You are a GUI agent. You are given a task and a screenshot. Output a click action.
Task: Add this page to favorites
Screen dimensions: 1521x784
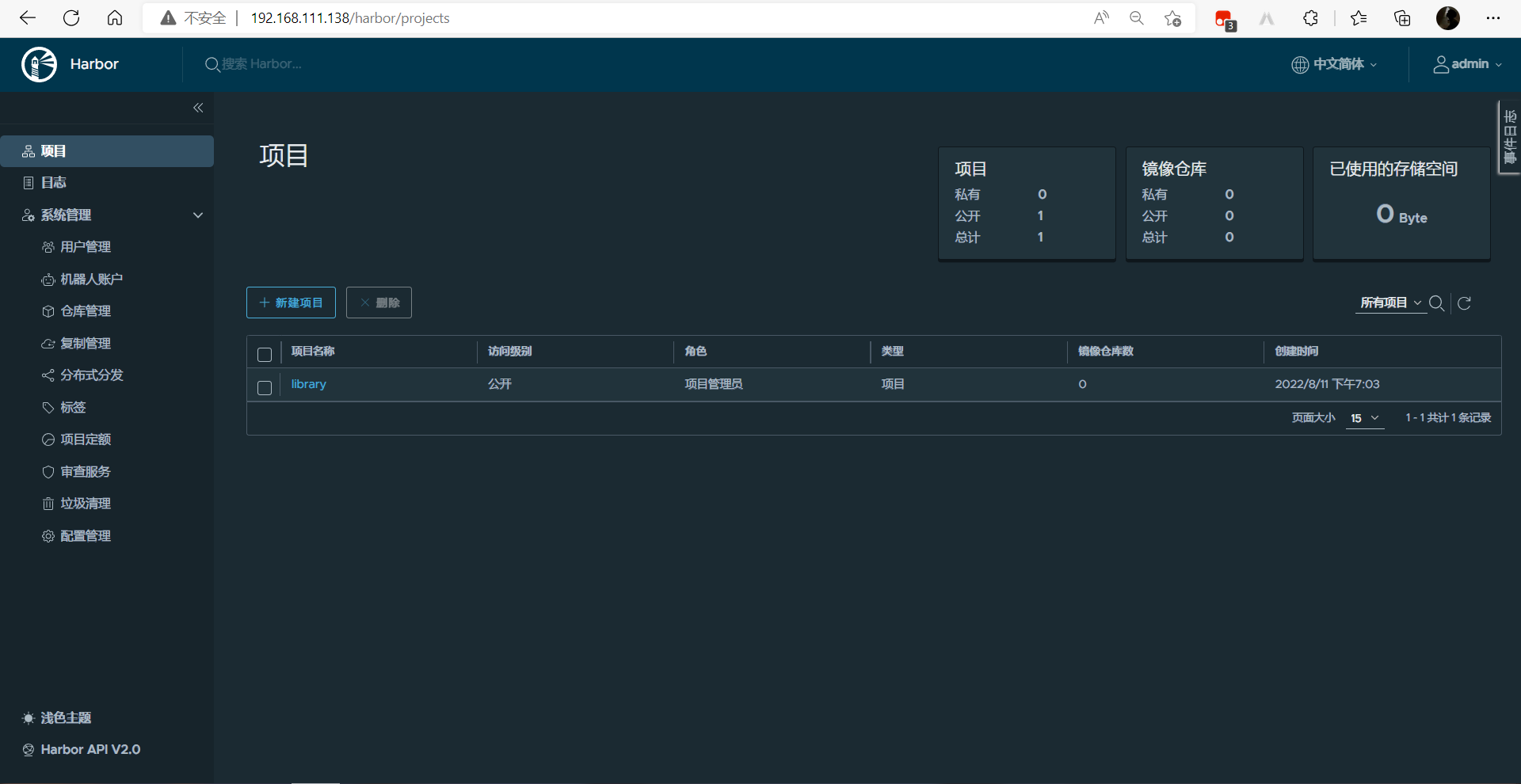coord(1173,18)
